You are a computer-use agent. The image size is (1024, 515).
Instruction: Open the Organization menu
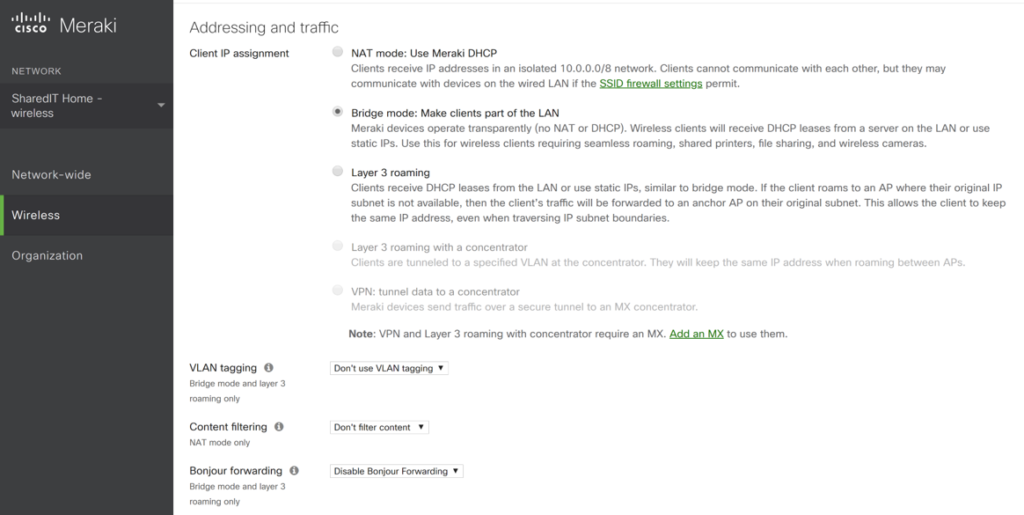[x=47, y=256]
